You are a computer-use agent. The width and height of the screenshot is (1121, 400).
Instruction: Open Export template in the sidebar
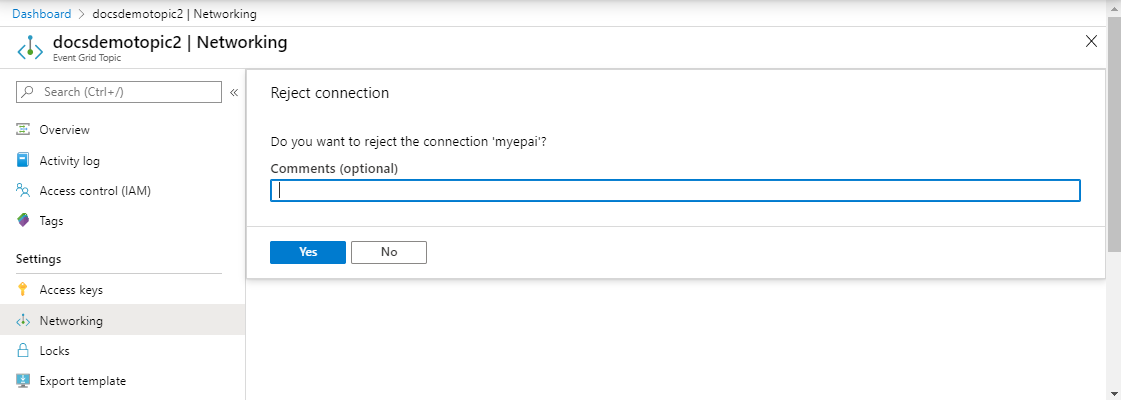point(82,381)
